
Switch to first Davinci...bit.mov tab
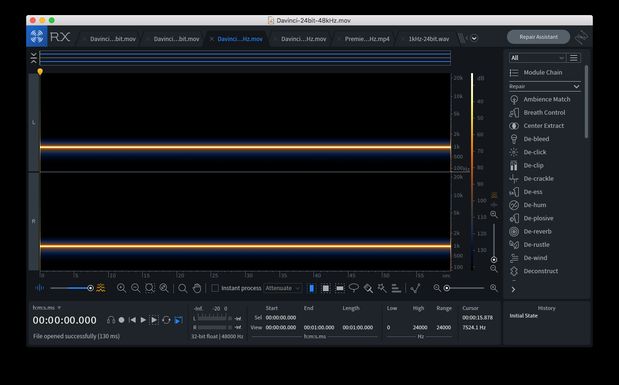pos(113,39)
